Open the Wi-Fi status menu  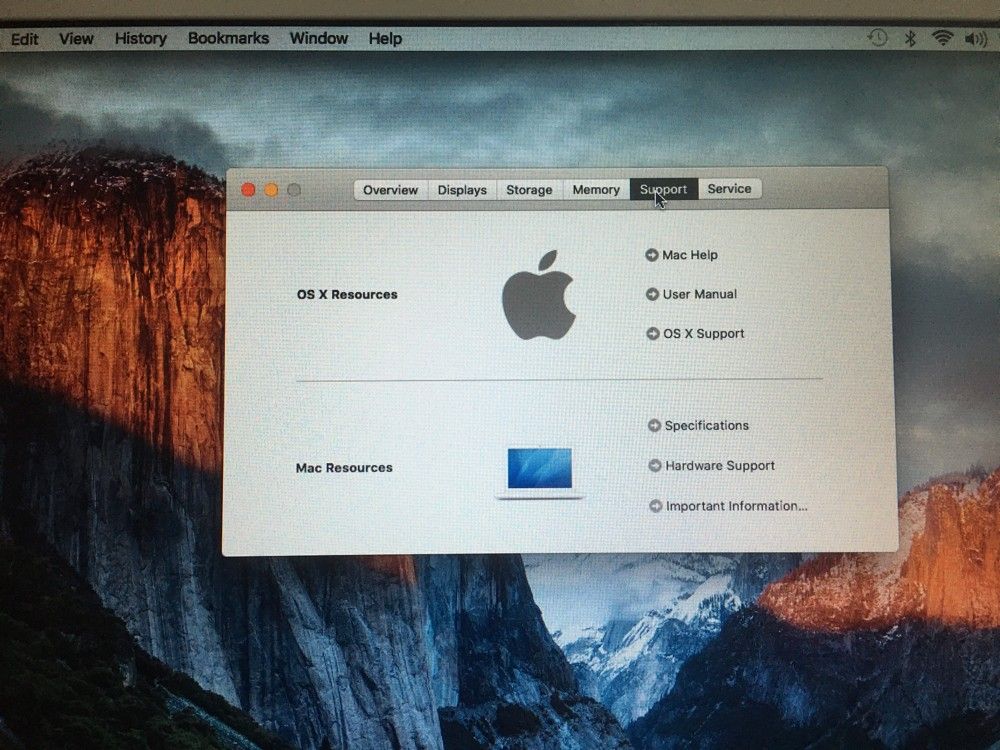click(x=942, y=38)
